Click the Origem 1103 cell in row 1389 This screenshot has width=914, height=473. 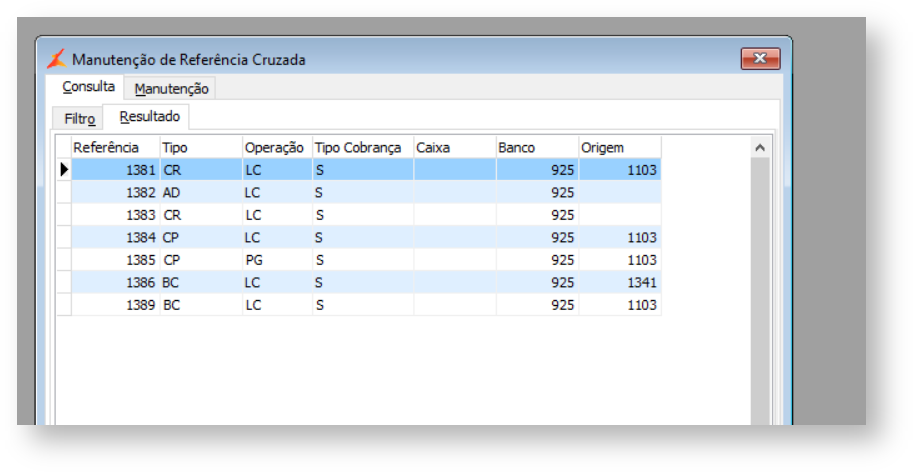pos(620,305)
